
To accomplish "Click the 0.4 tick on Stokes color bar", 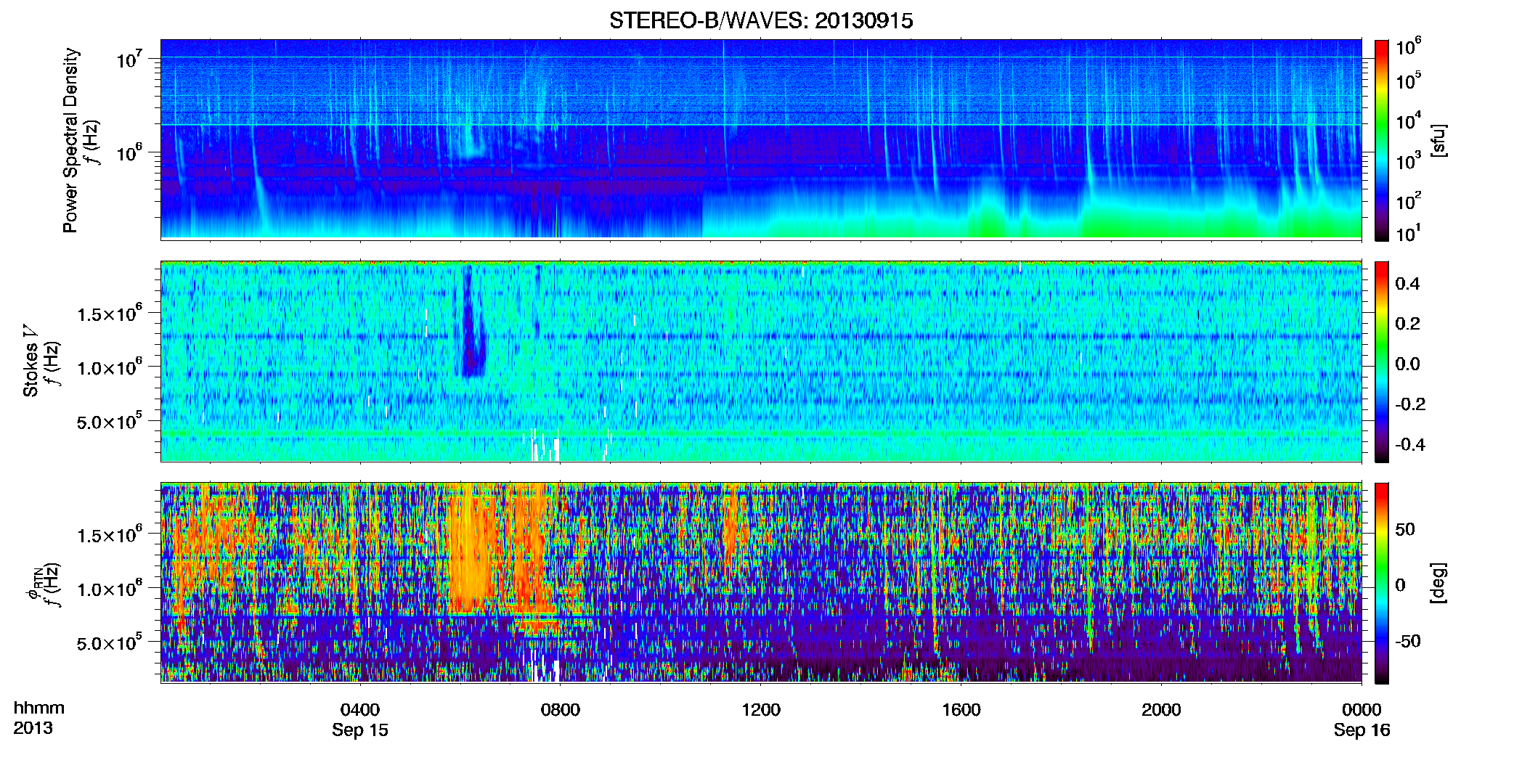I will click(1407, 284).
